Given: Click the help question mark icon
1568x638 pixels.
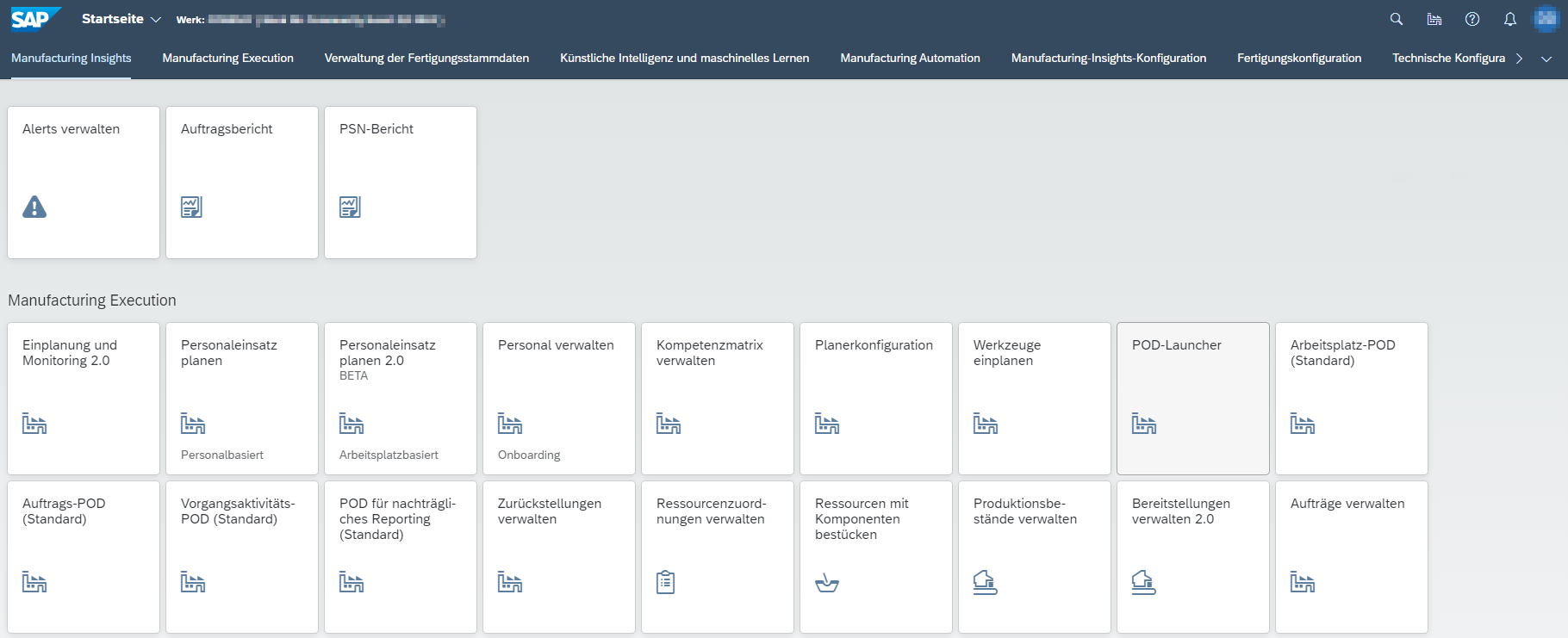Looking at the screenshot, I should point(1472,19).
